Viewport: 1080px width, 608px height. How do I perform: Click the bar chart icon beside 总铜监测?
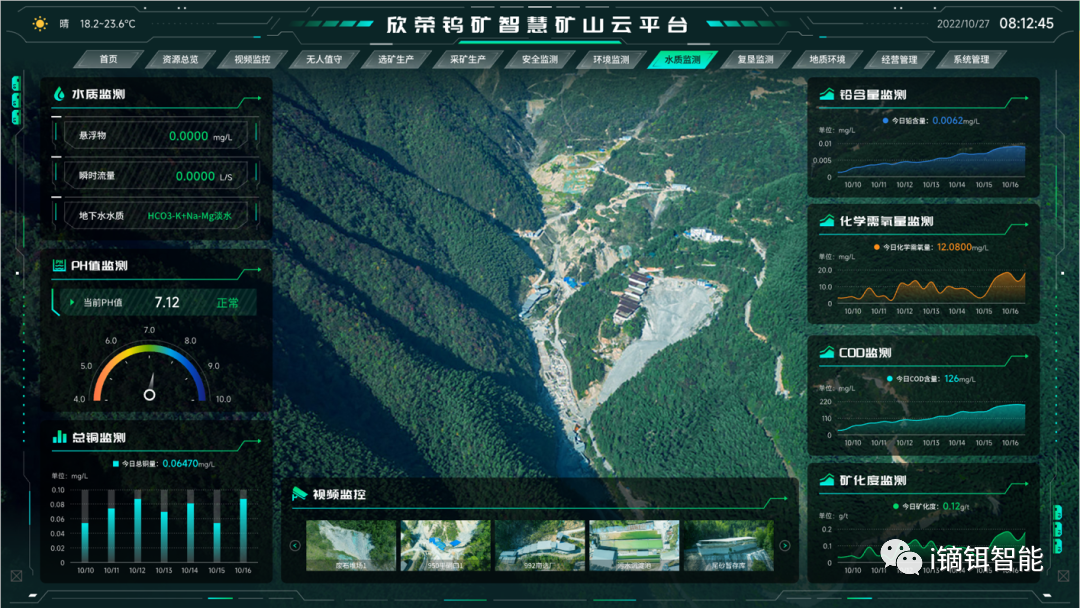click(59, 438)
